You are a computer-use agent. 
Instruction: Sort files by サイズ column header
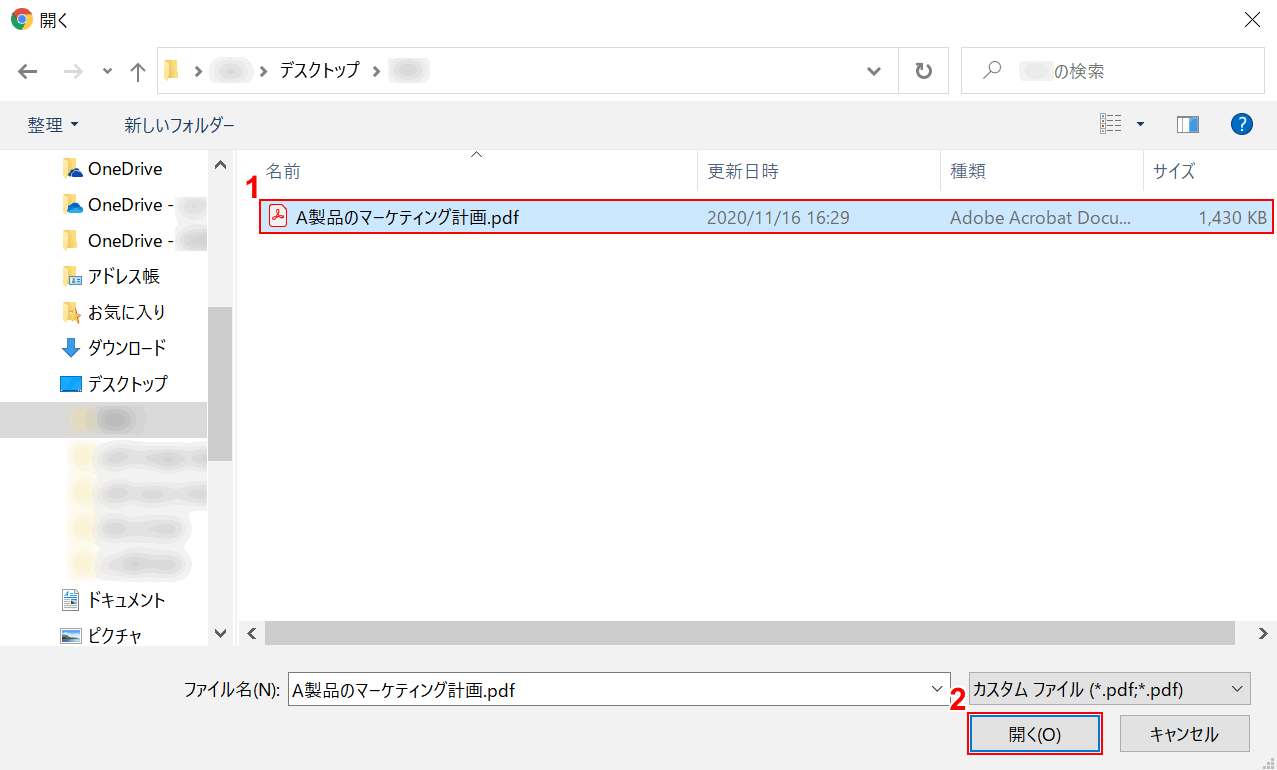pos(1174,171)
